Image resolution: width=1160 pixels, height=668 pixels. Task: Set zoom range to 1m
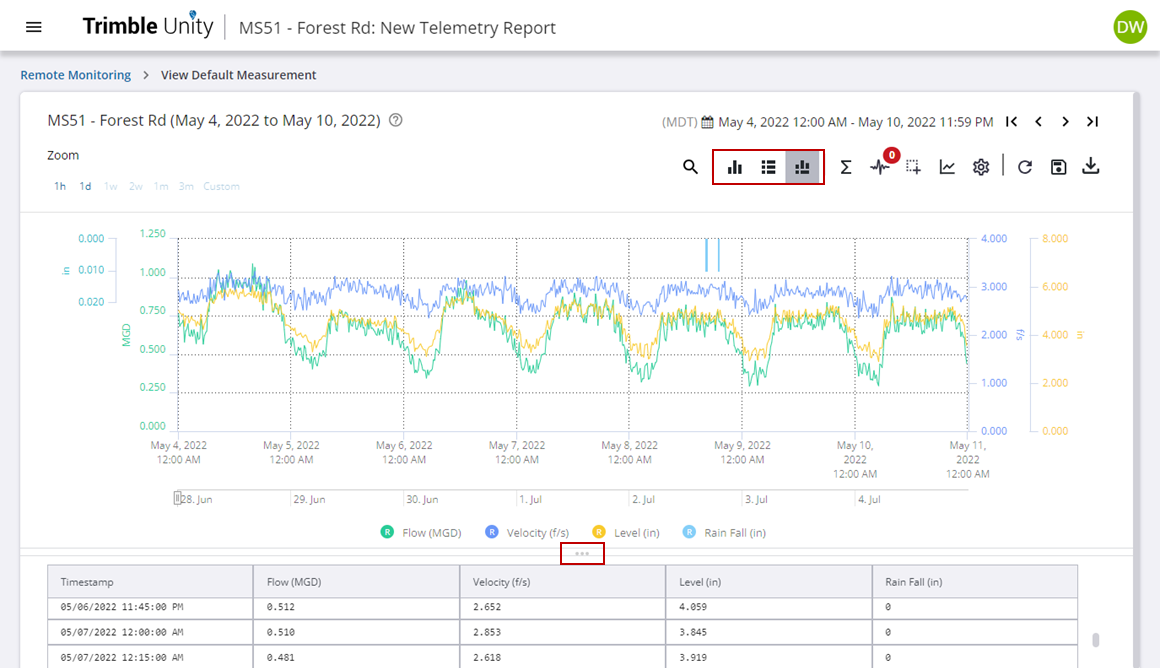pos(161,186)
